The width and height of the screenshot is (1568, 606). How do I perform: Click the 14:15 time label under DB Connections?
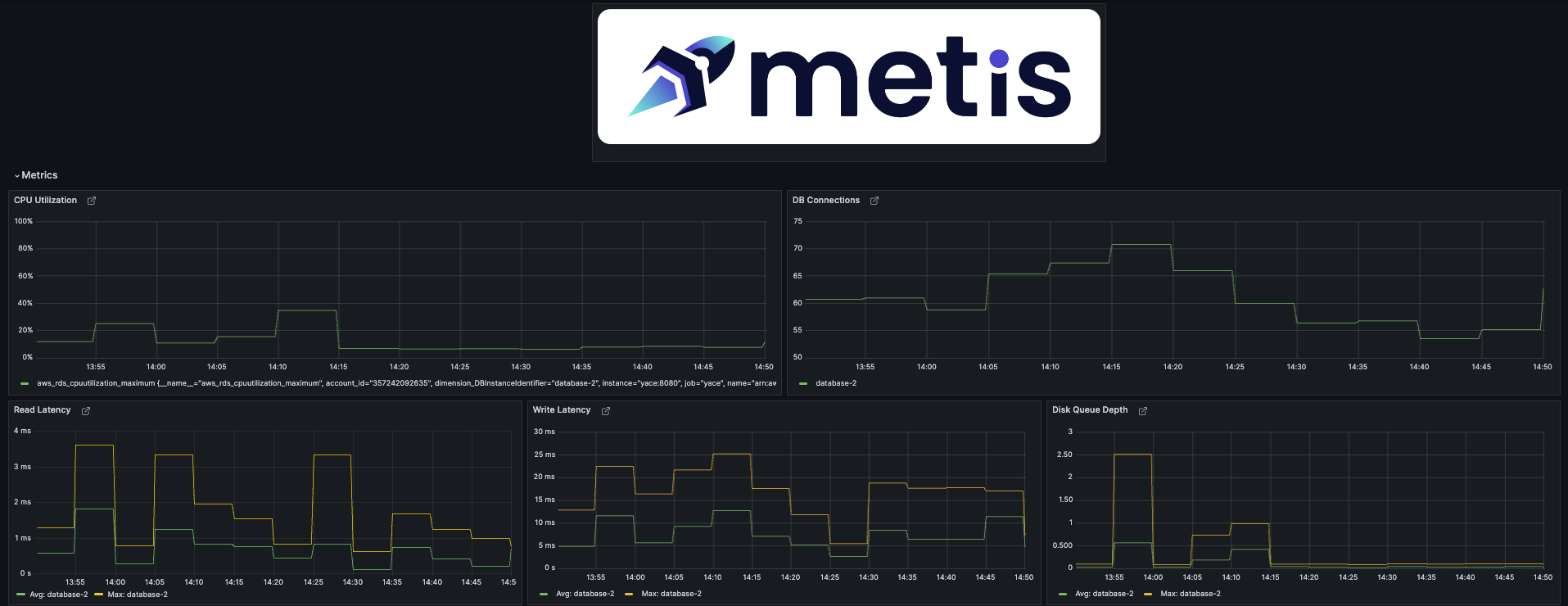click(x=1111, y=367)
